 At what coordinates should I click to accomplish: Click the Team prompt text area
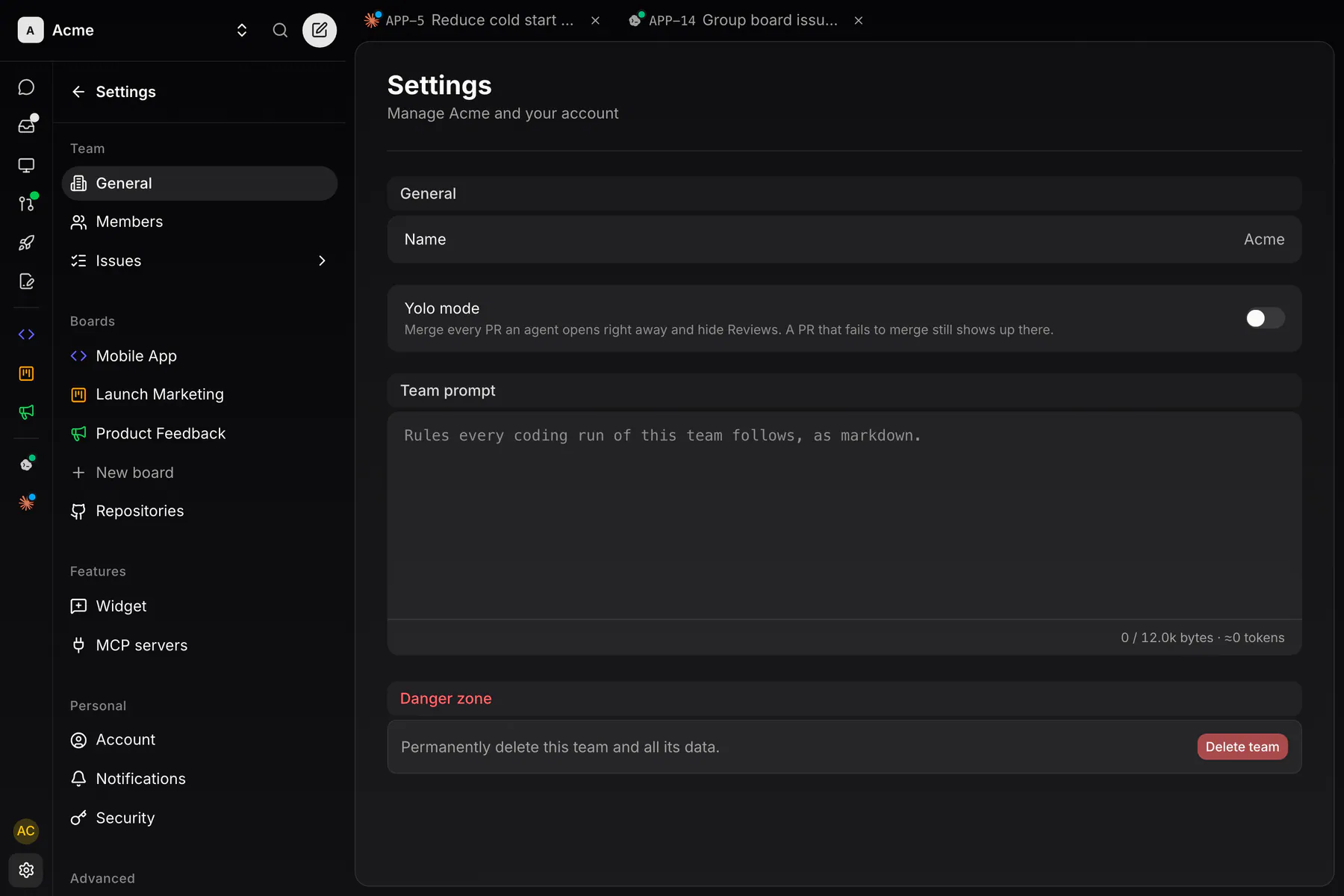(844, 515)
